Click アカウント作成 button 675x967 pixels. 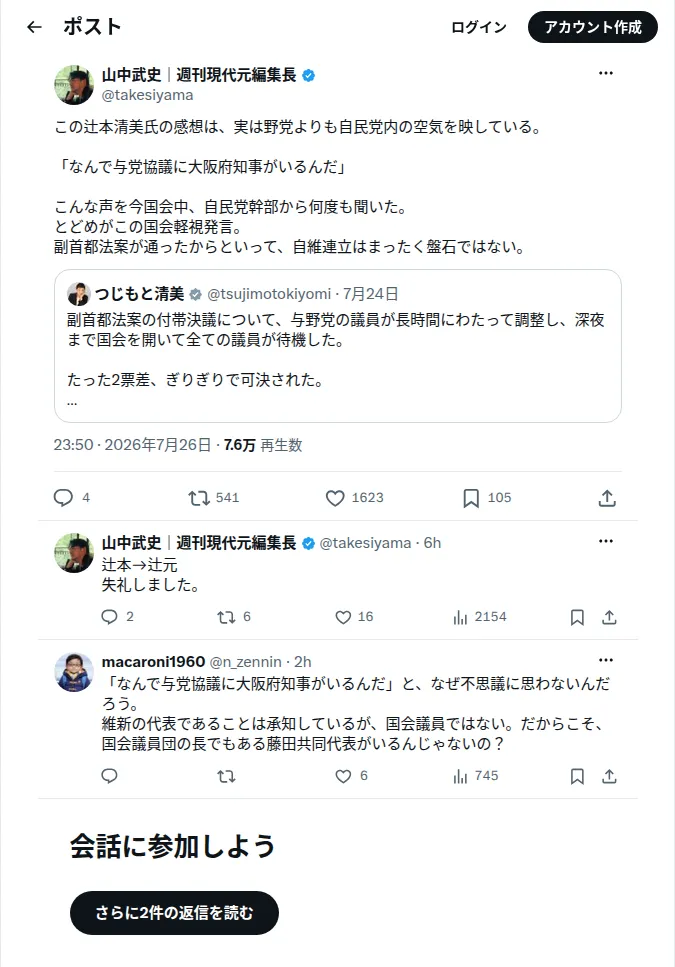(592, 27)
